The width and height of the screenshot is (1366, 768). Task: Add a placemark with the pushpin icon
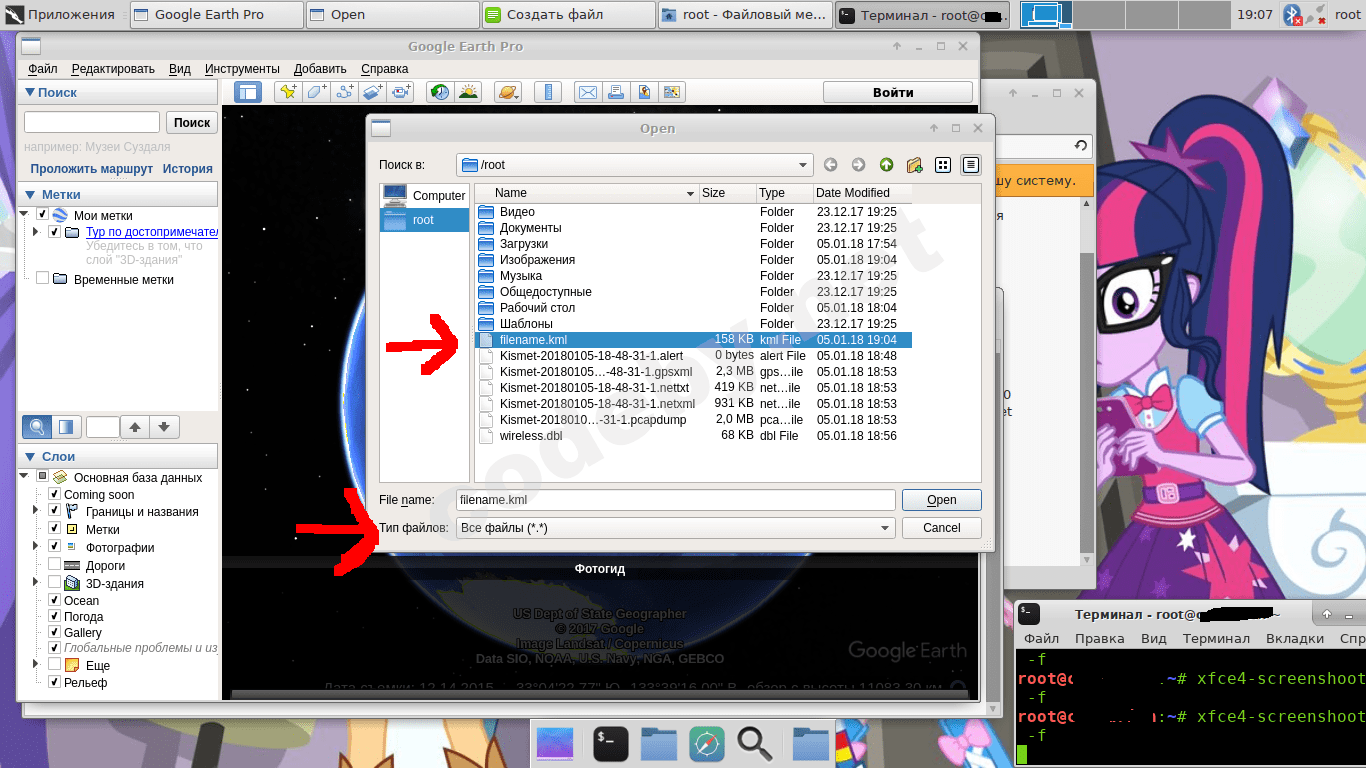(288, 92)
